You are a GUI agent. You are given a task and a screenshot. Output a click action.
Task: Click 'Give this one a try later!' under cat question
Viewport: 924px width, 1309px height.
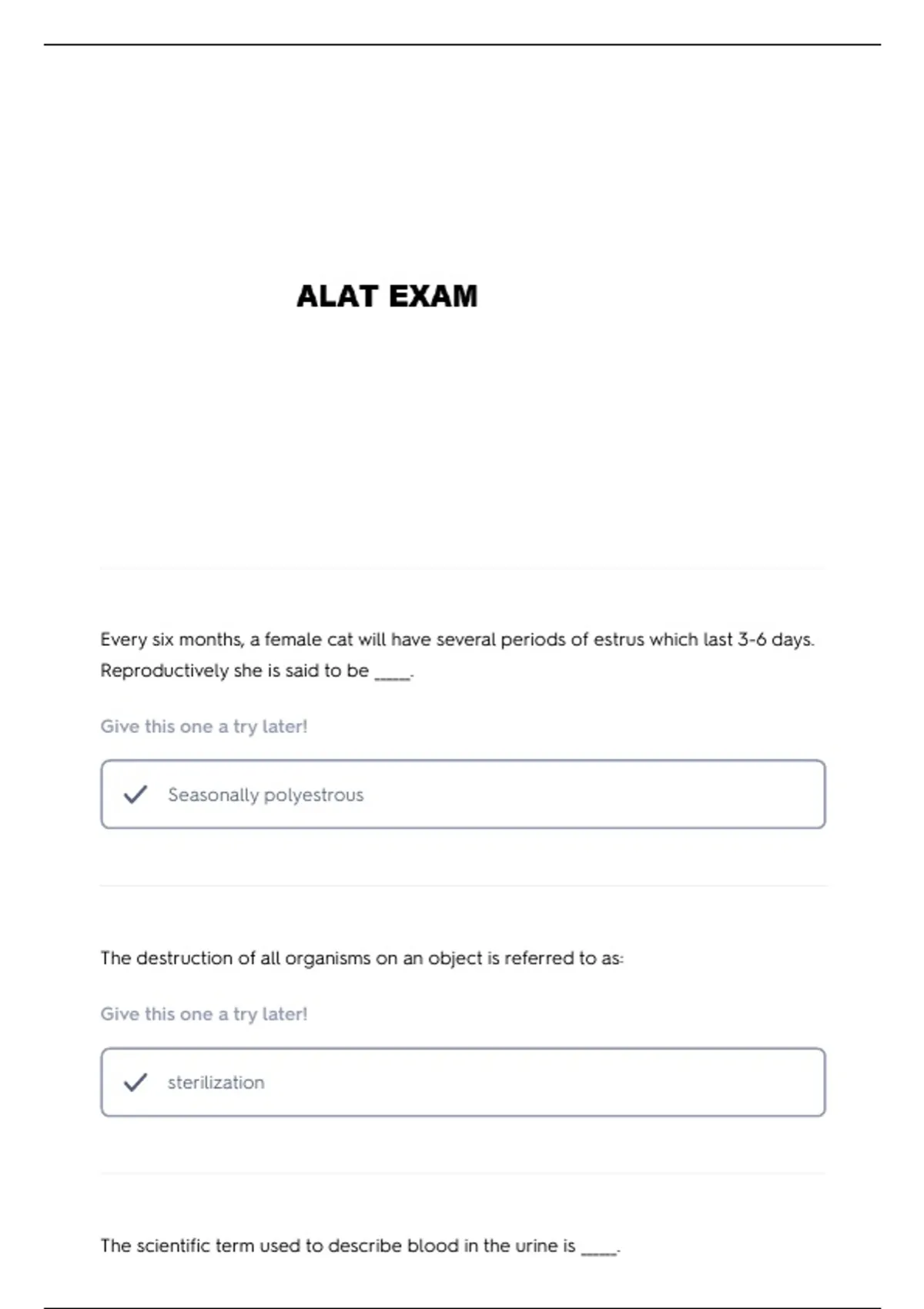click(204, 726)
